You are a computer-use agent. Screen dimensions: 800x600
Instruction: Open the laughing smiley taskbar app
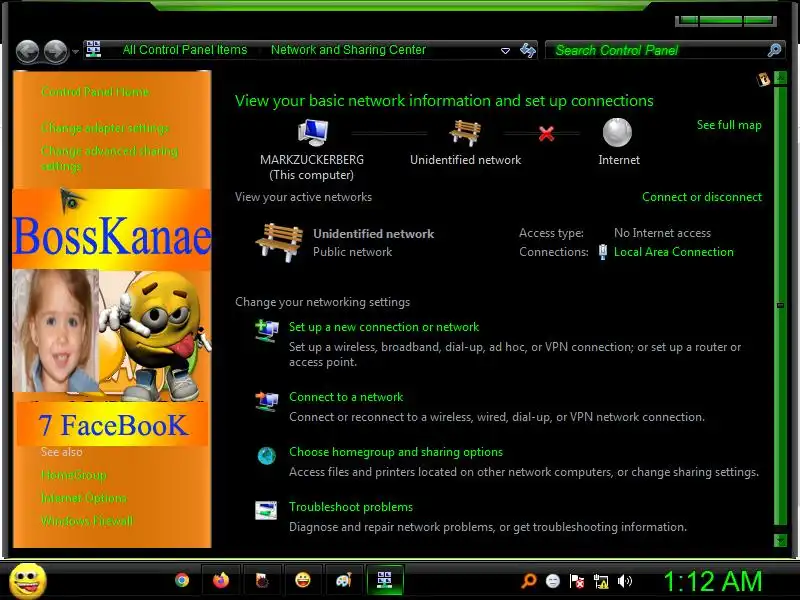(303, 581)
